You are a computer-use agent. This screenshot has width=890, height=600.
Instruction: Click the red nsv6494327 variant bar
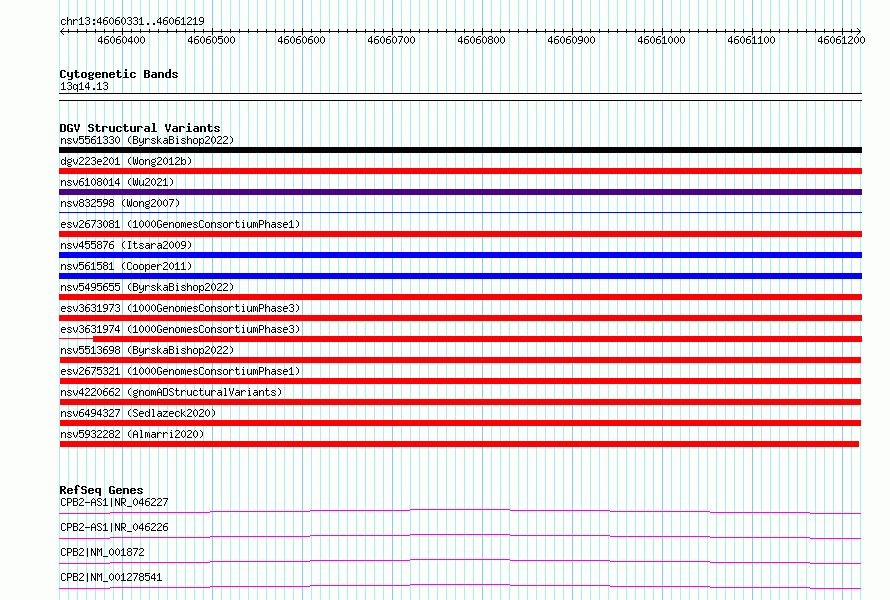click(x=460, y=423)
